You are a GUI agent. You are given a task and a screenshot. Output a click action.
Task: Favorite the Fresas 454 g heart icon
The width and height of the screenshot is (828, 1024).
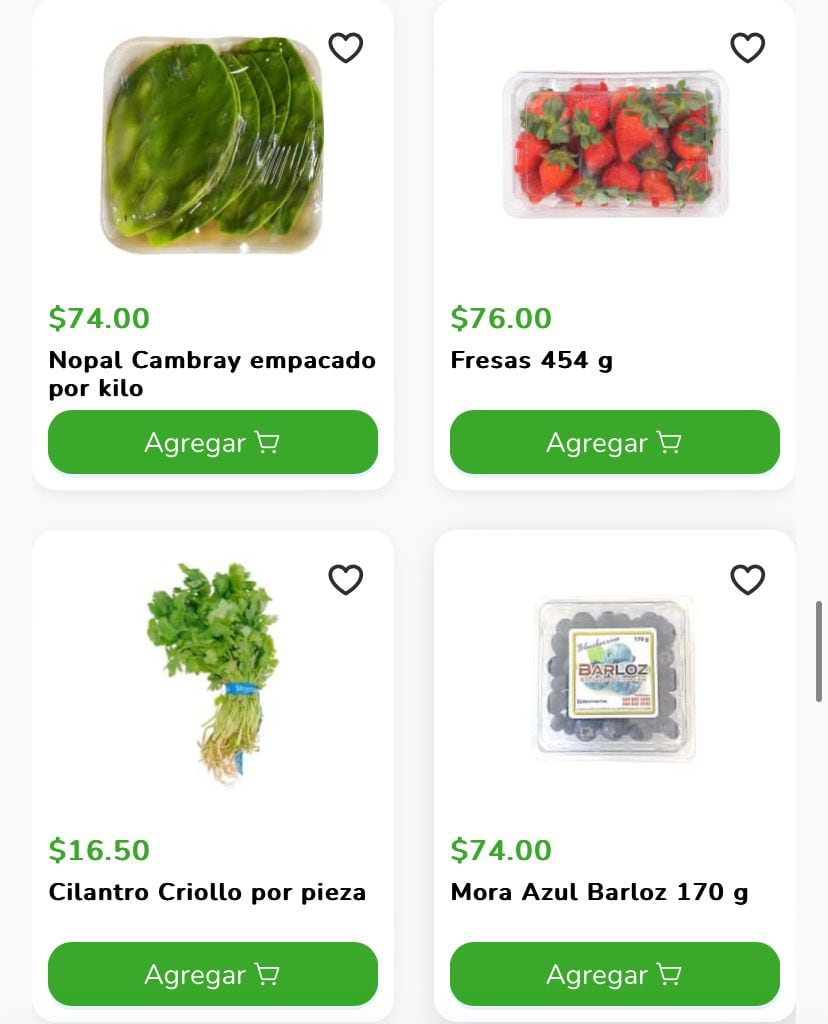(747, 47)
